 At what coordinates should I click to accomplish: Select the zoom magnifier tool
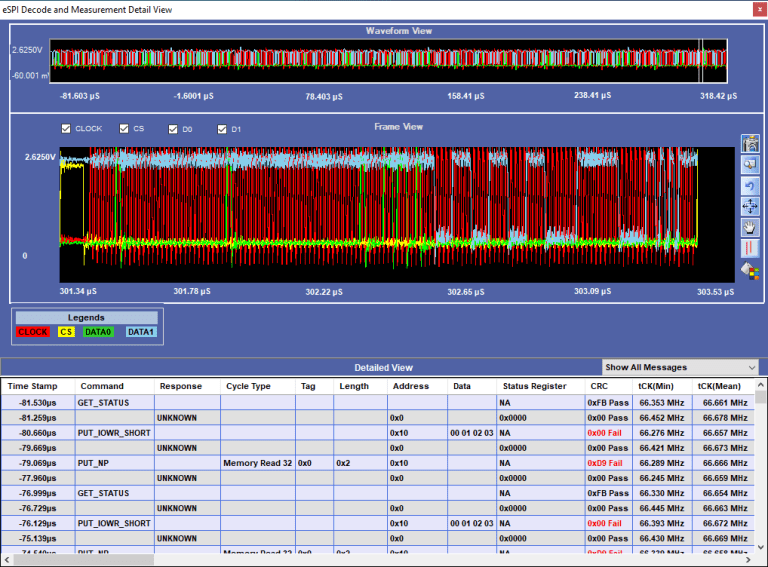click(749, 164)
